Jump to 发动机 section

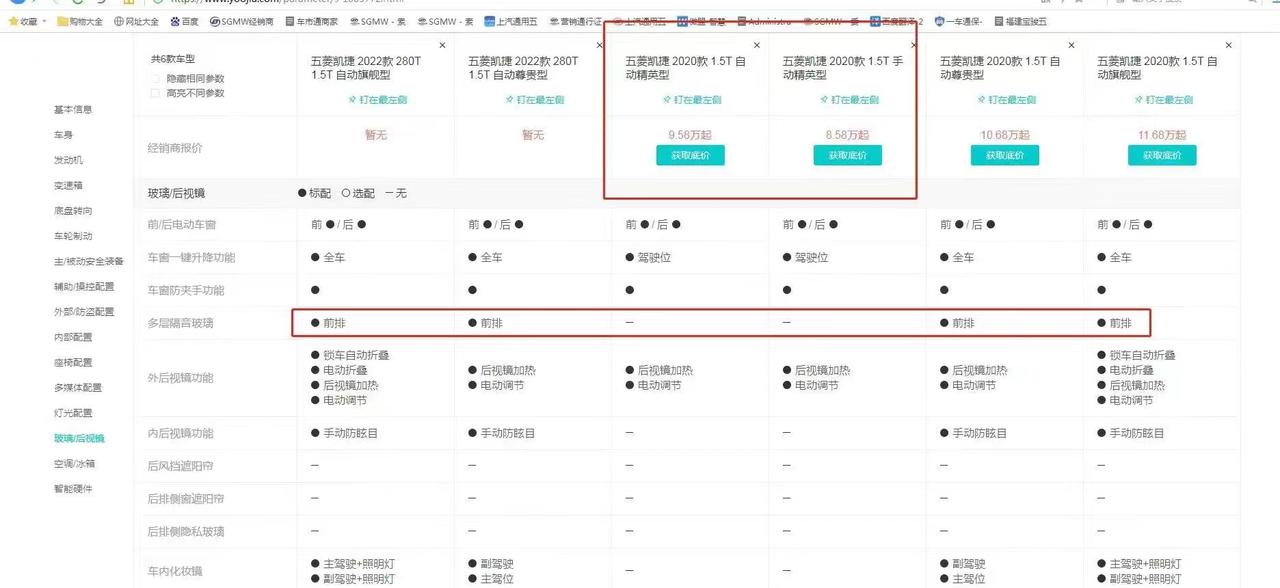point(68,160)
